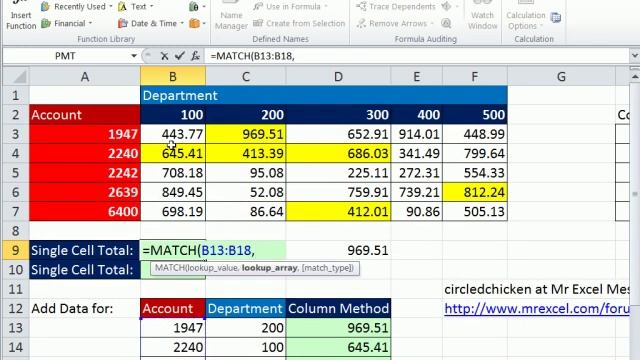640x360 pixels.
Task: Open the Math & Trig functions icon
Action: [x=197, y=7]
